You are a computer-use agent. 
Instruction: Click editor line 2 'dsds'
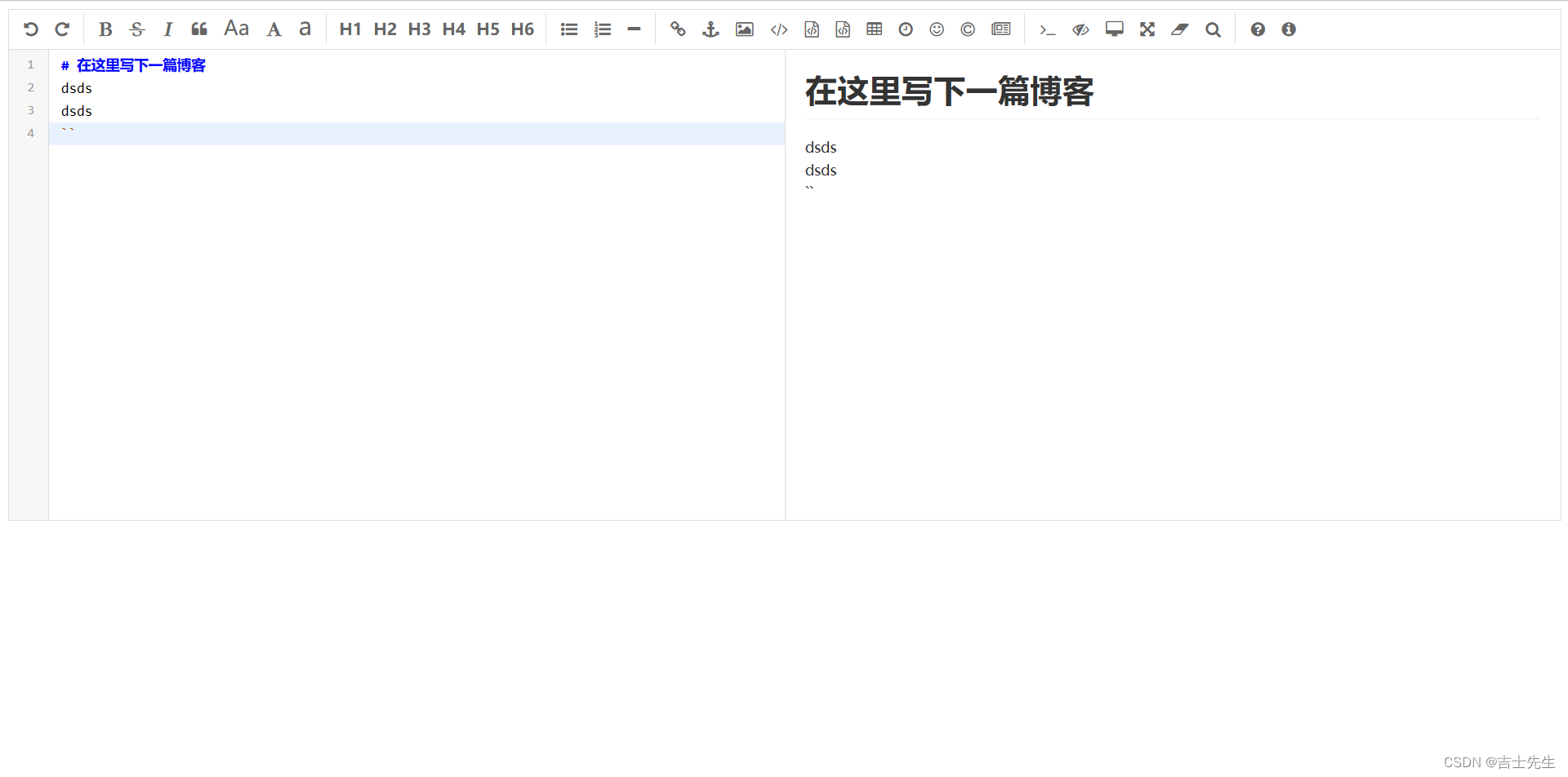77,88
